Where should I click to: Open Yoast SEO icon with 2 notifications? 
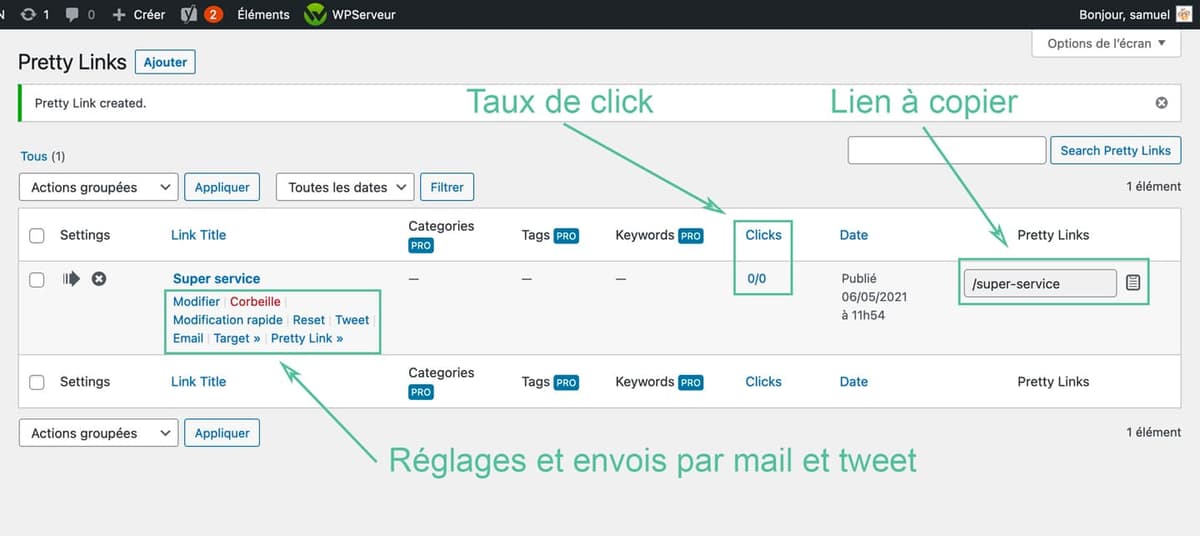click(201, 15)
